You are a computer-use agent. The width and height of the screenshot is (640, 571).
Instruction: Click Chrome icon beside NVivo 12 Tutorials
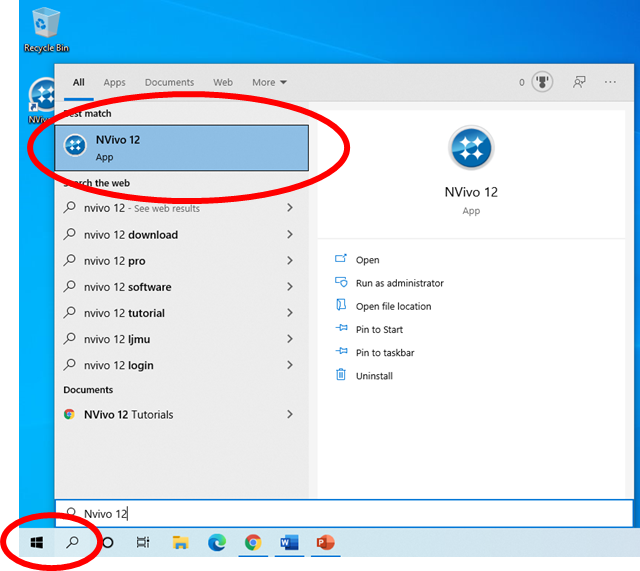(x=69, y=414)
